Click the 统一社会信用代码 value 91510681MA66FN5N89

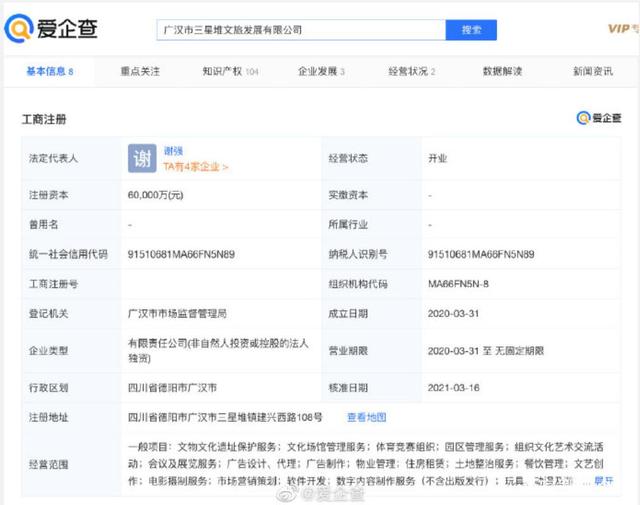[181, 254]
